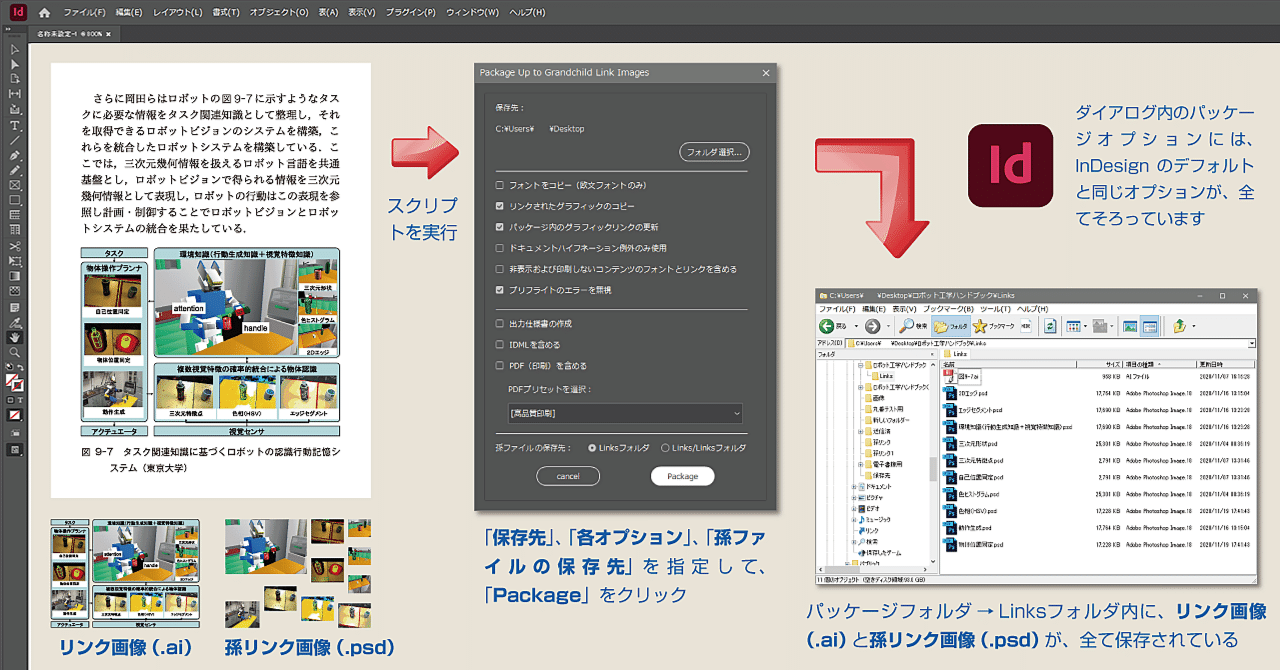Click the Package button in the dialog
The height and width of the screenshot is (670, 1280).
click(683, 476)
